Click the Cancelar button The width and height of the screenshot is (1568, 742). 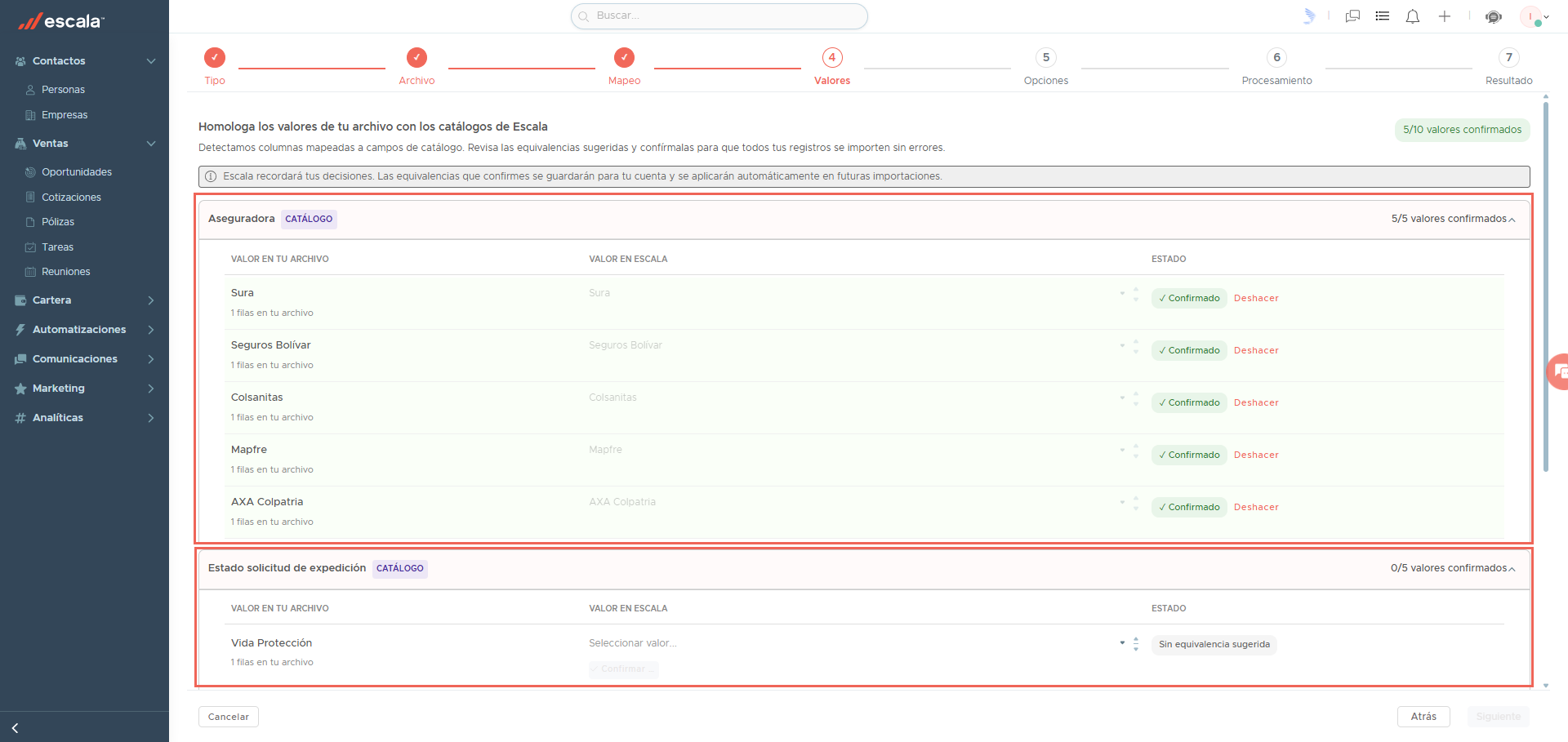pos(229,717)
